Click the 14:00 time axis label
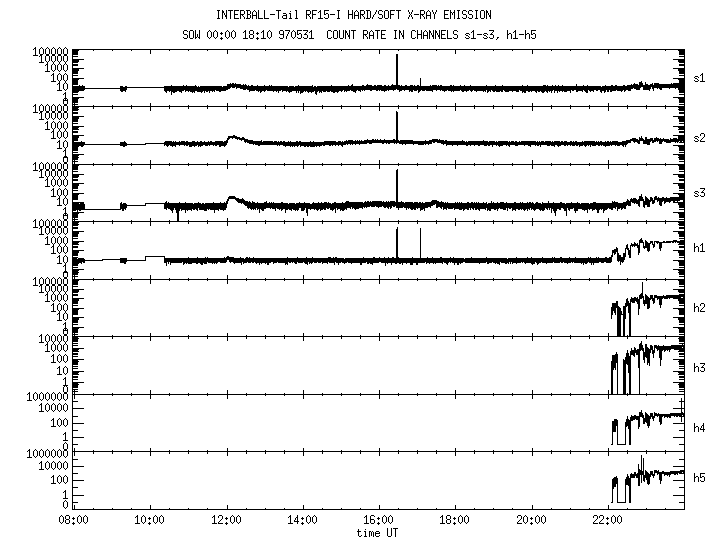This screenshot has width=720, height=550. tap(302, 520)
